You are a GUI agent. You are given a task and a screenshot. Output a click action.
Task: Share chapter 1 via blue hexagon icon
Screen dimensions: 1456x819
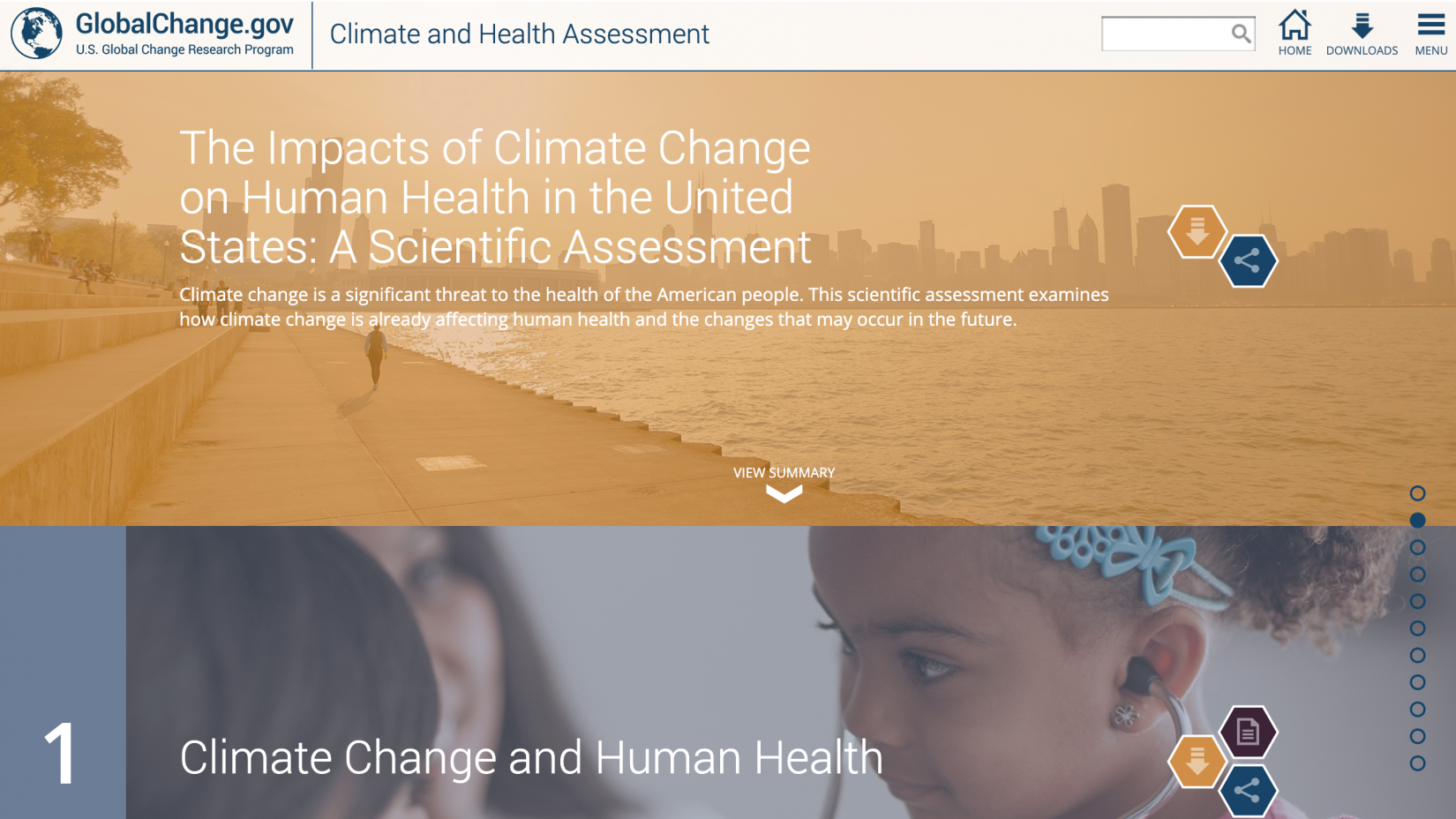tap(1248, 790)
